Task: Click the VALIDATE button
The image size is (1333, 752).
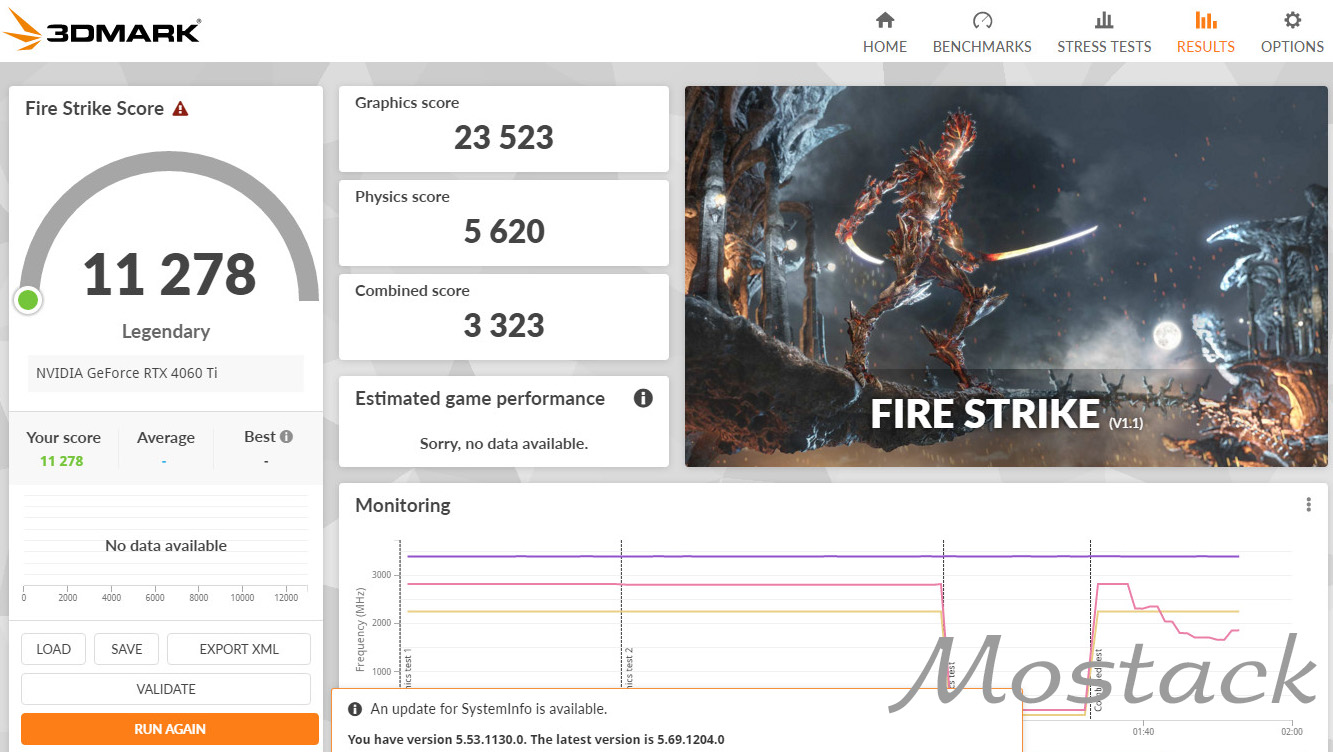Action: (166, 689)
